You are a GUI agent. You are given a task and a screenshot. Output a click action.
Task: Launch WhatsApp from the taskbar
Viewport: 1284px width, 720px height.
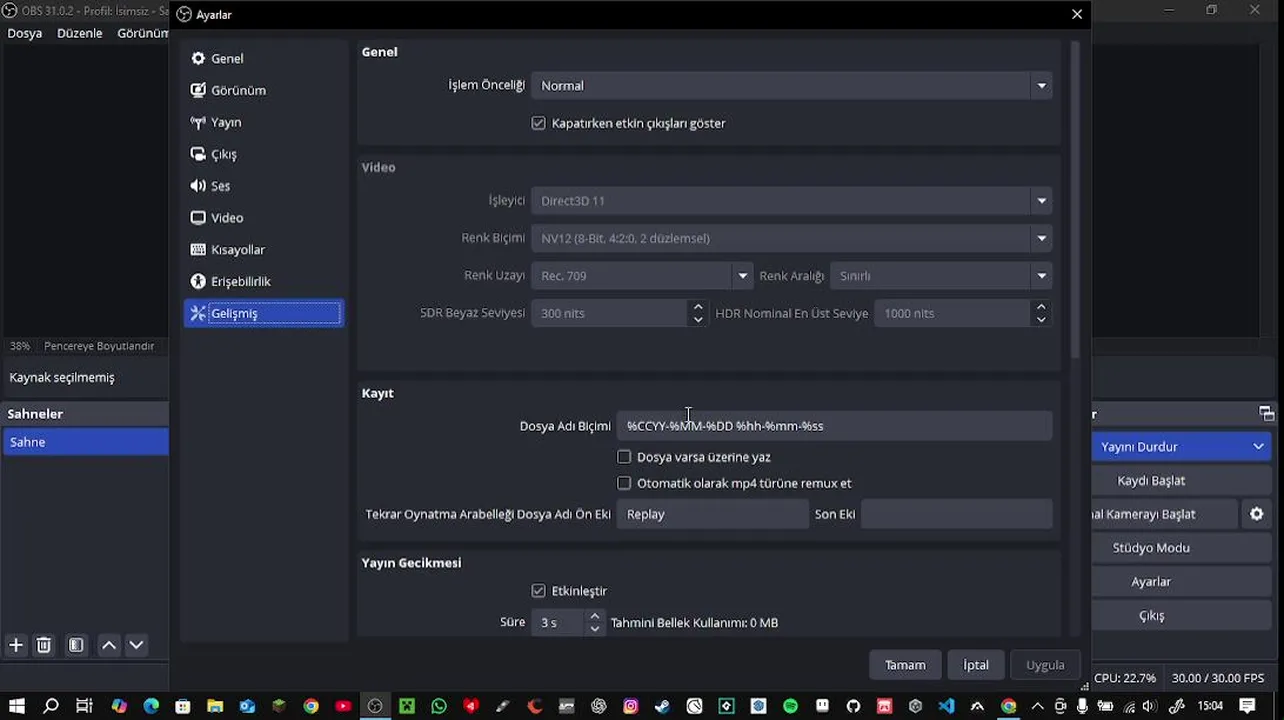pos(439,706)
